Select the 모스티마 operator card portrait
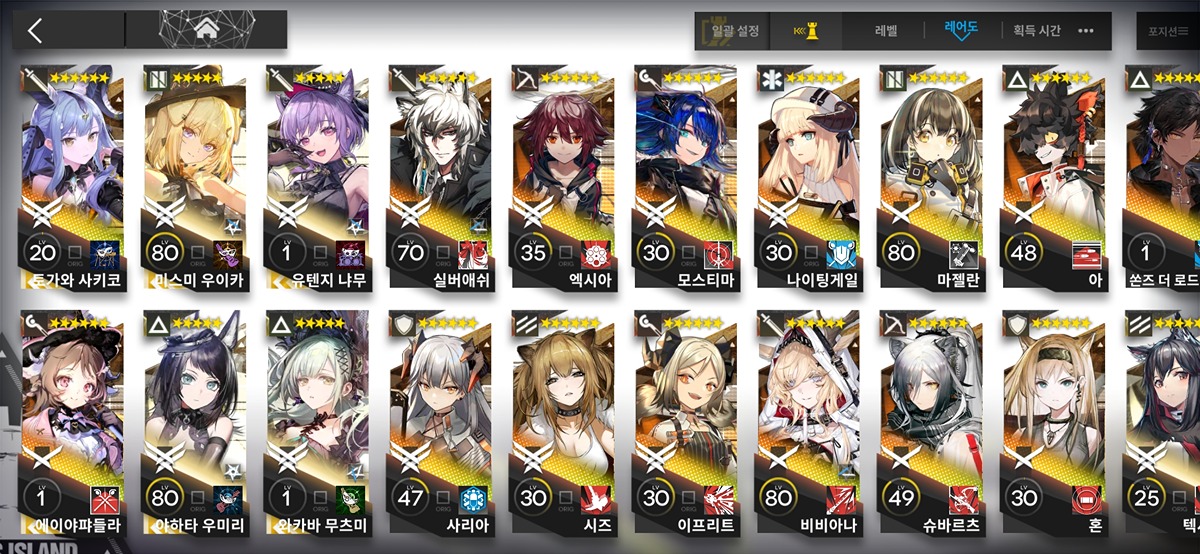Image resolution: width=1200 pixels, height=554 pixels. (686, 150)
